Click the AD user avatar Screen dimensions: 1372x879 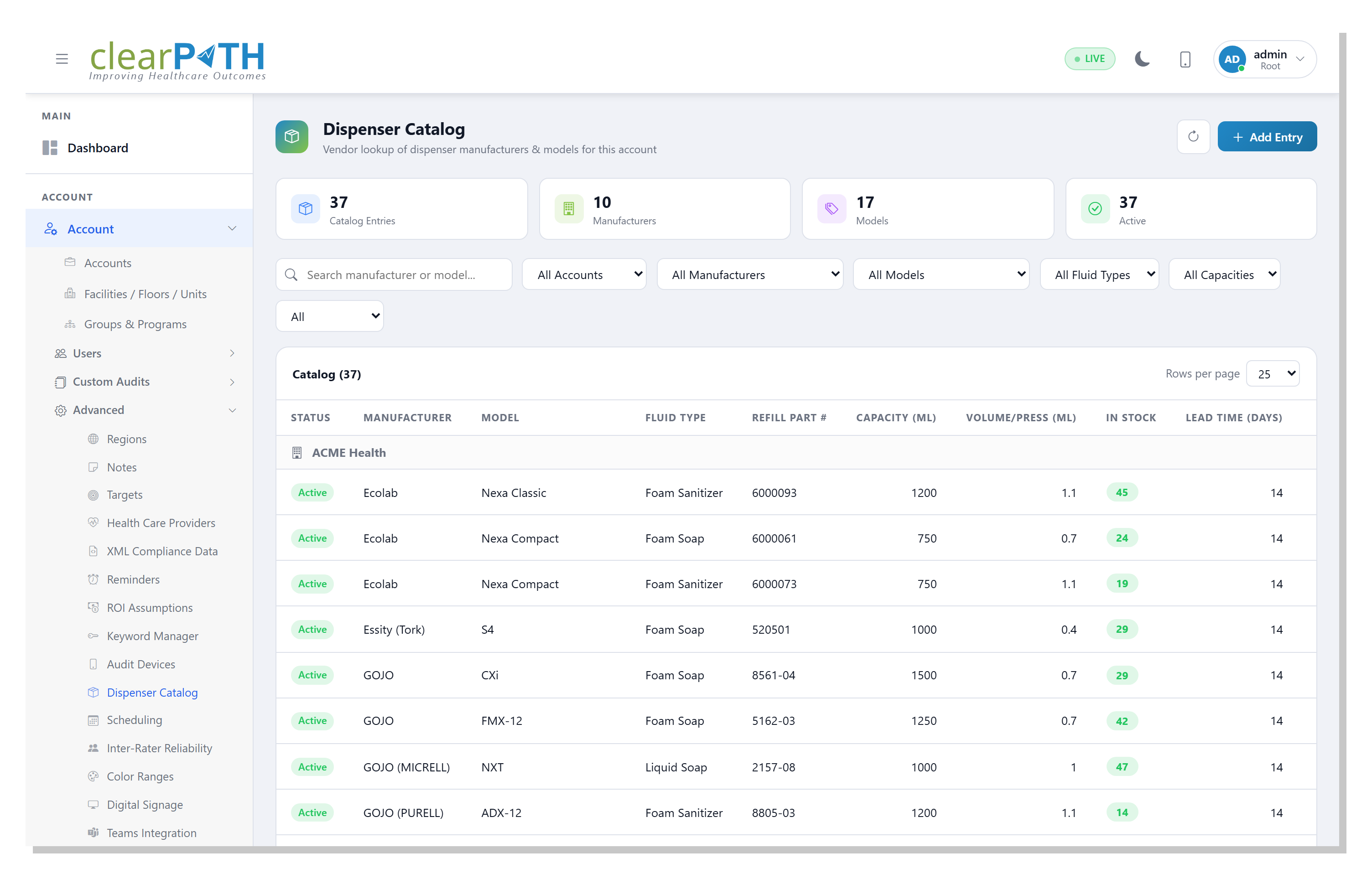point(1231,59)
